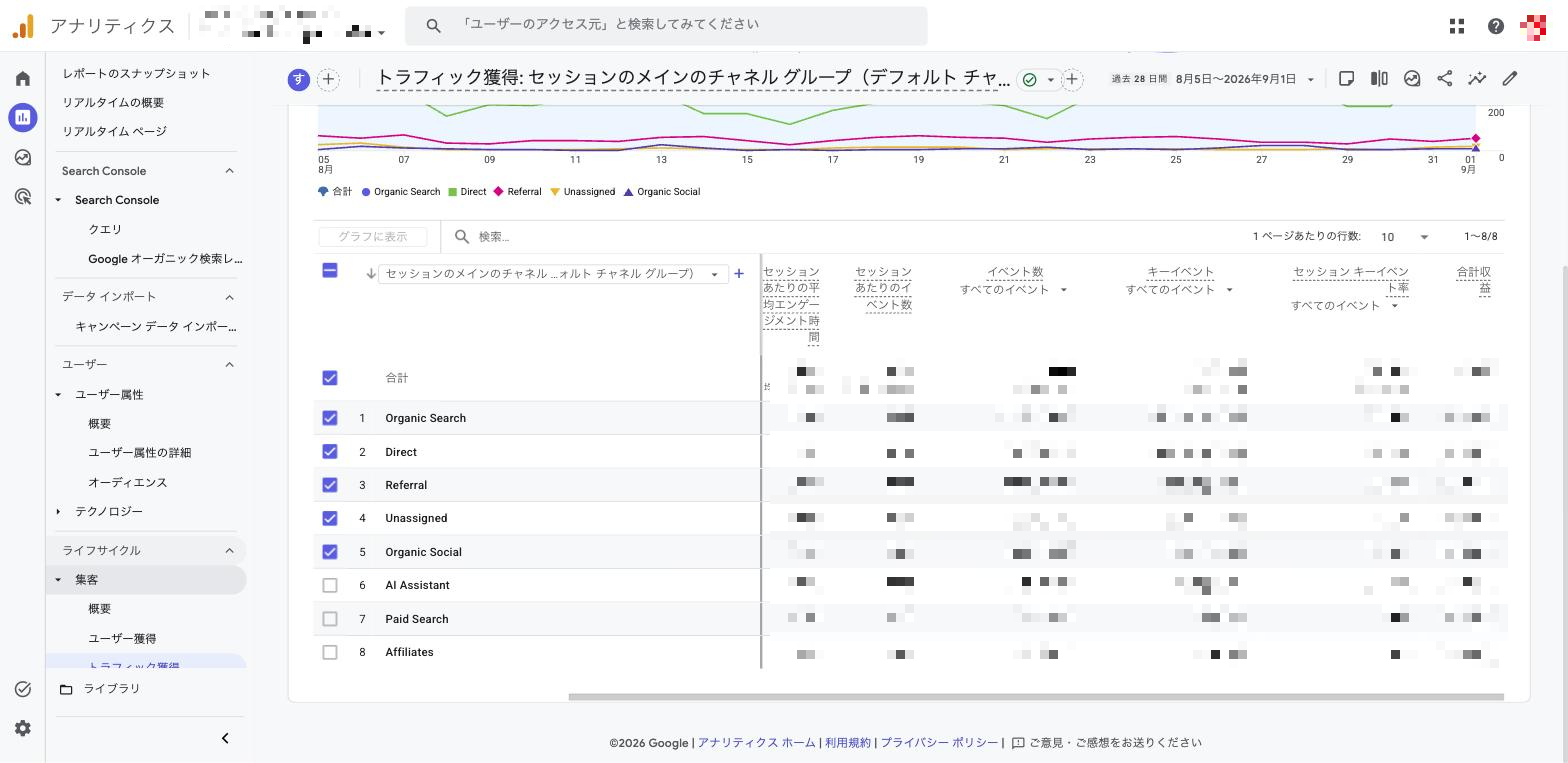Open リアルタイム ページ
1568x763 pixels.
pos(114,131)
